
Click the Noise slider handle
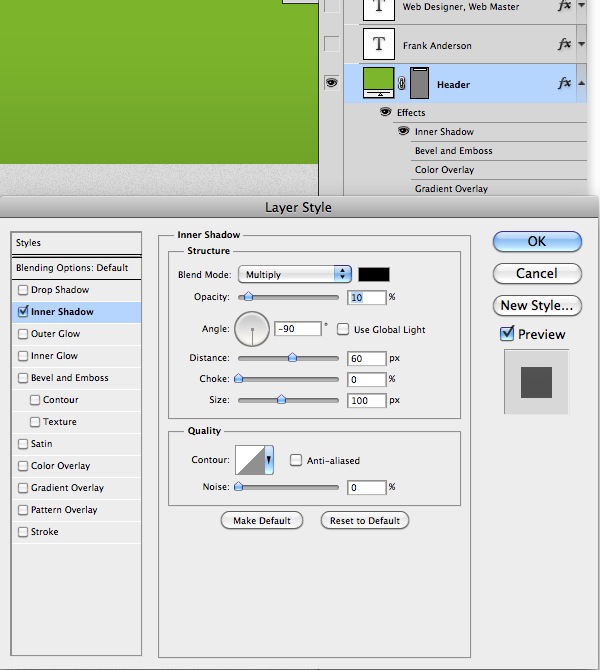(239, 487)
